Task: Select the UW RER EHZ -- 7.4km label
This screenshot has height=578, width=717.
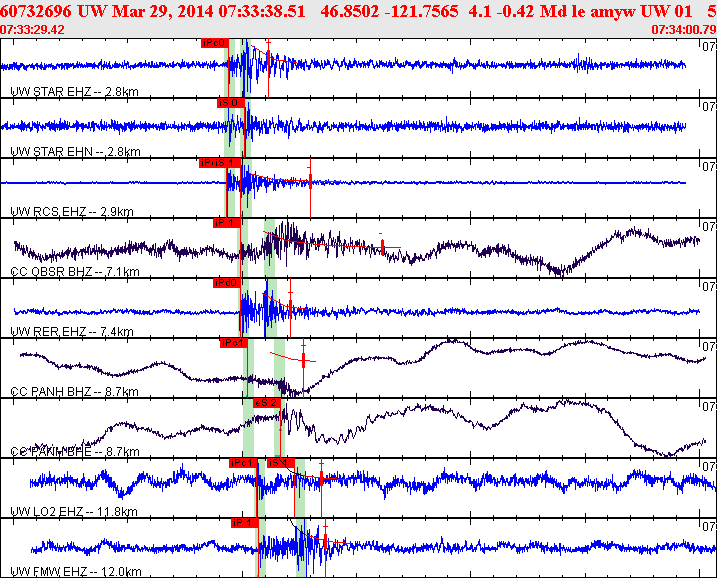Action: [x=72, y=332]
